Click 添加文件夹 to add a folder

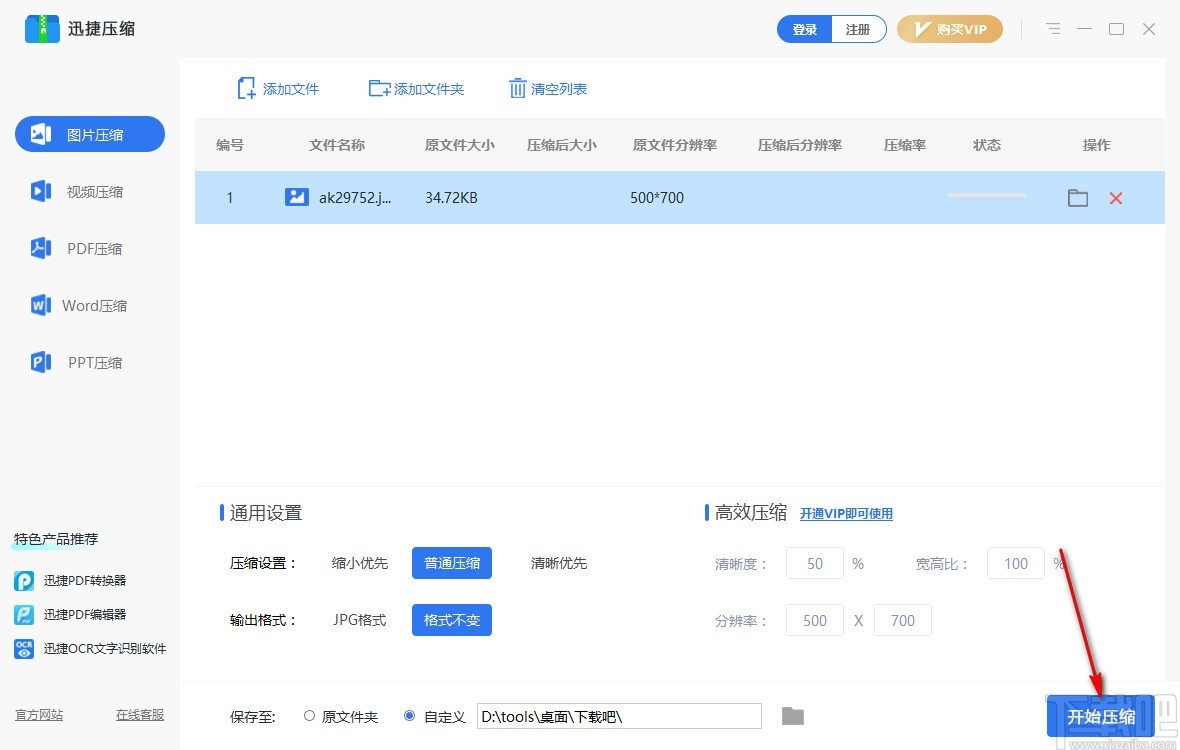[x=416, y=88]
